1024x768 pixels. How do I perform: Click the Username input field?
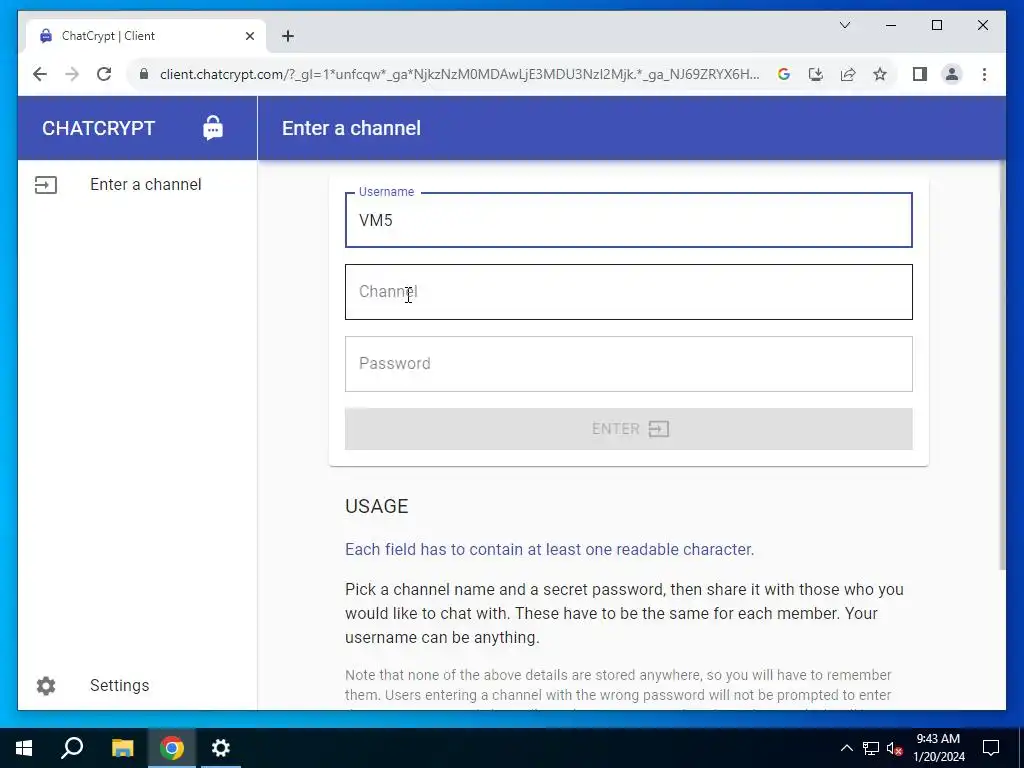(x=628, y=220)
